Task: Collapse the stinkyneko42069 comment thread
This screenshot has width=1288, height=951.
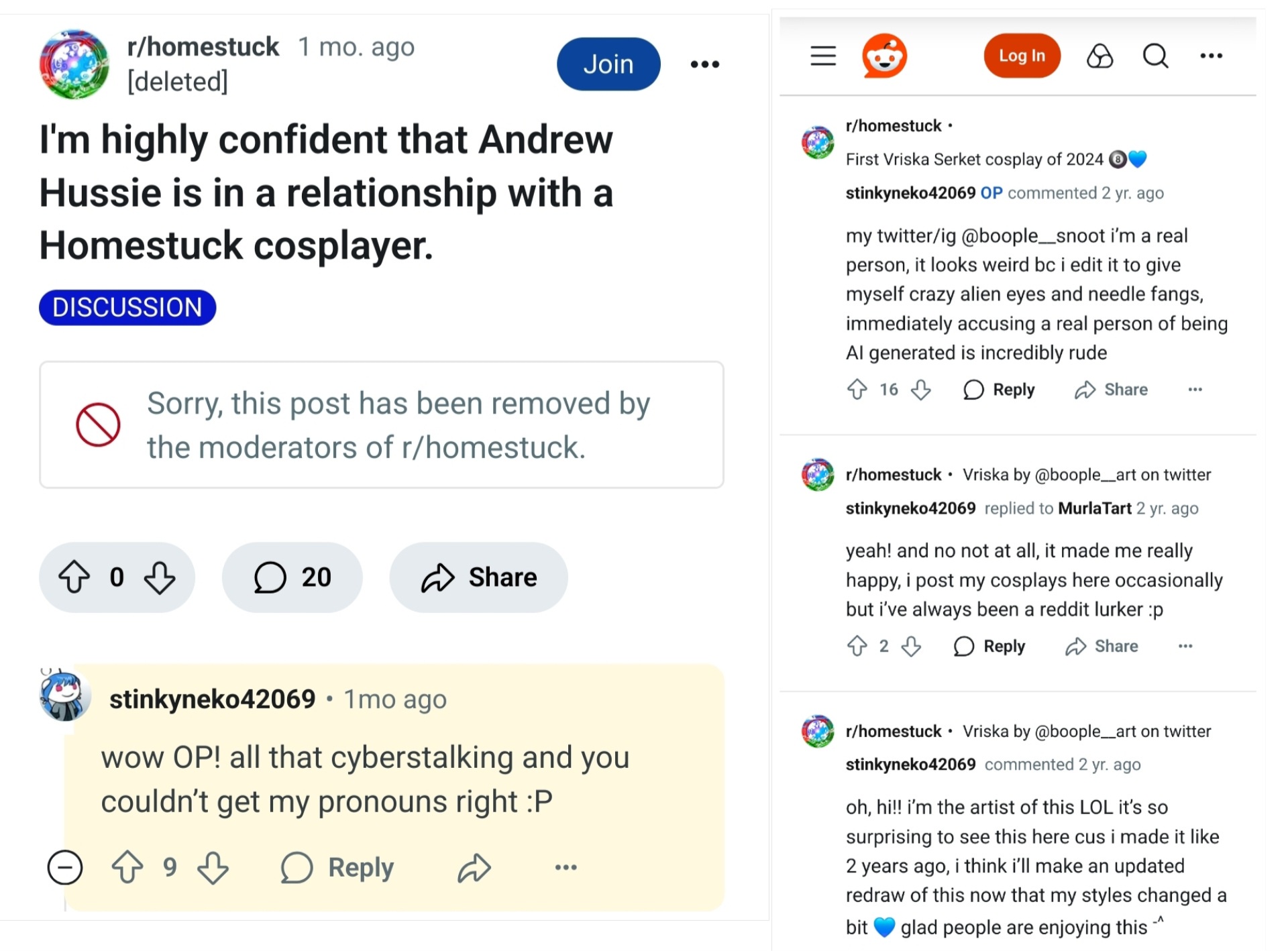Action: (65, 867)
